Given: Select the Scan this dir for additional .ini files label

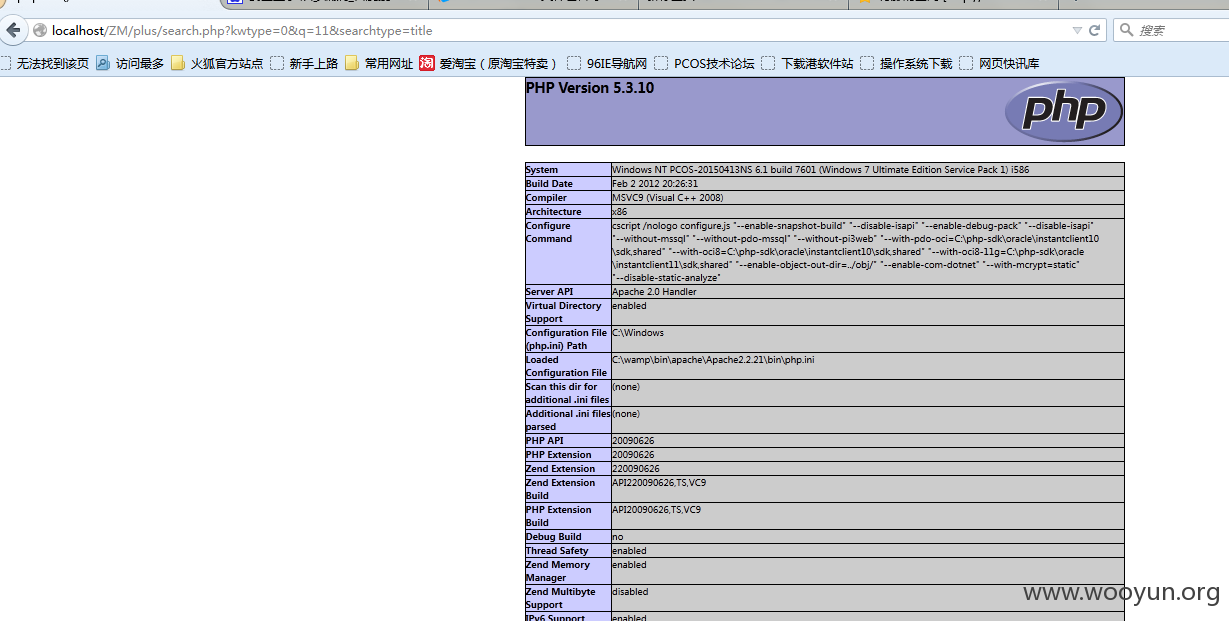Looking at the screenshot, I should point(567,393).
